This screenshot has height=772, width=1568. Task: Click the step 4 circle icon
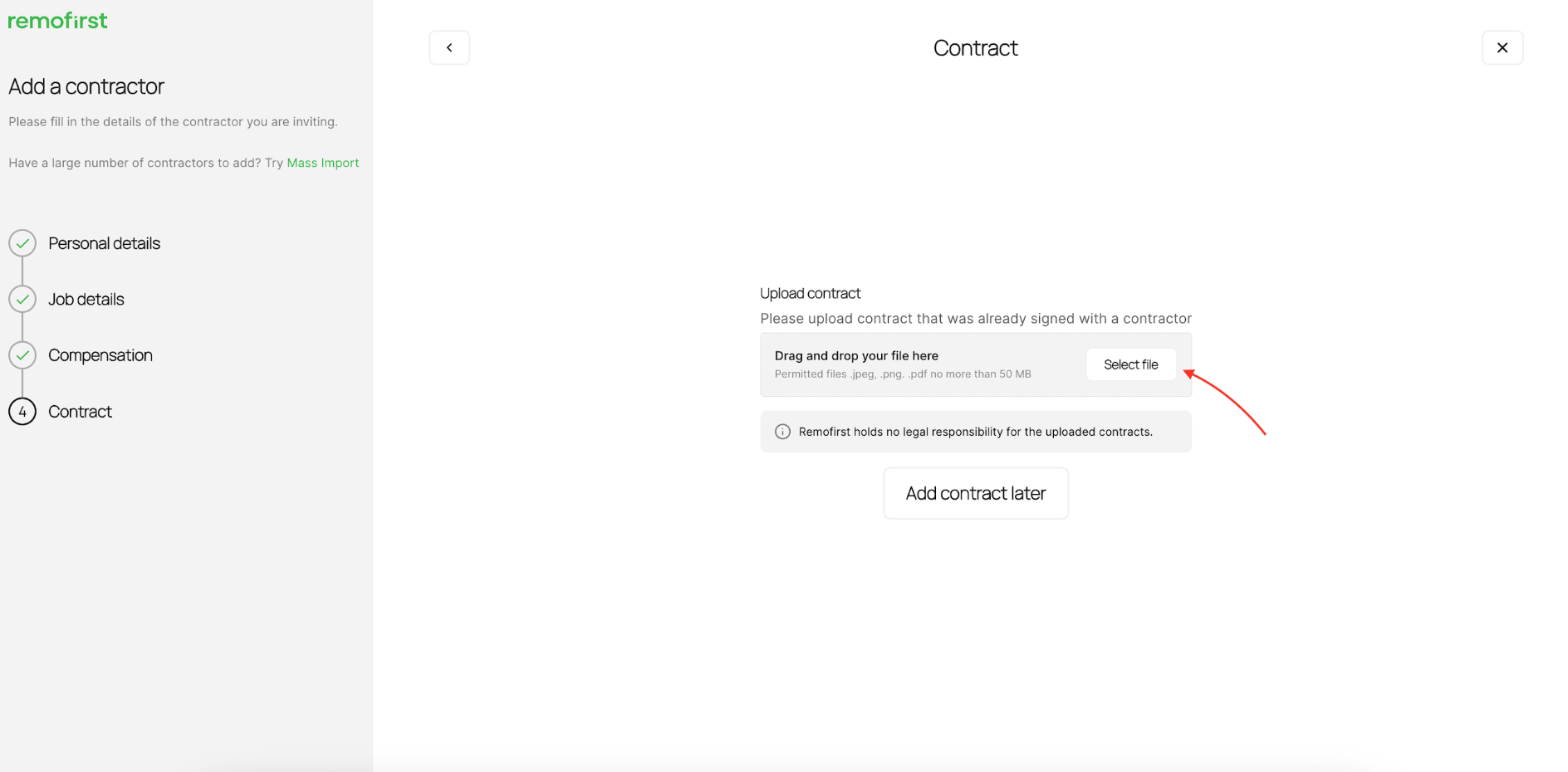coord(22,411)
